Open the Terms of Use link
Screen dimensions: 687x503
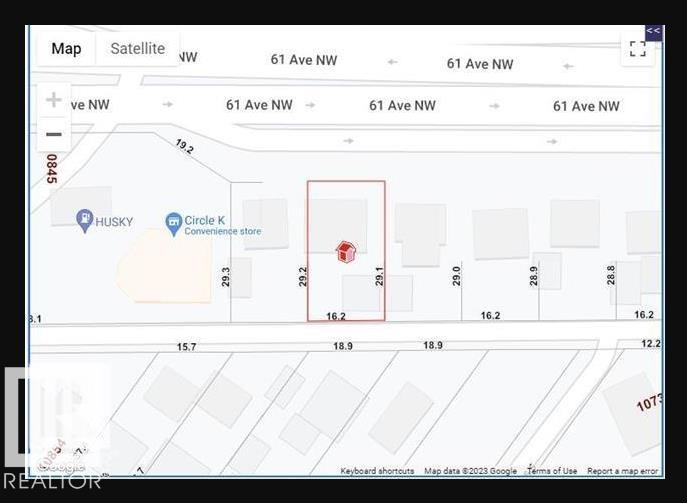pyautogui.click(x=552, y=471)
